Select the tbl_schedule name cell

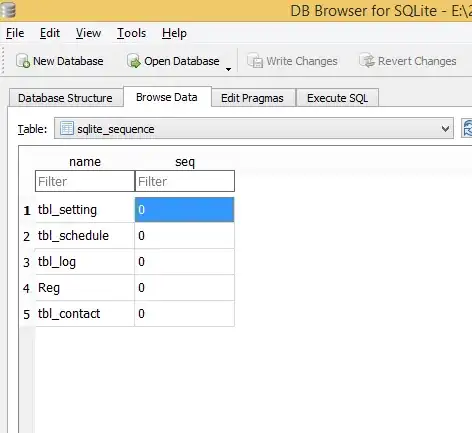pos(85,236)
